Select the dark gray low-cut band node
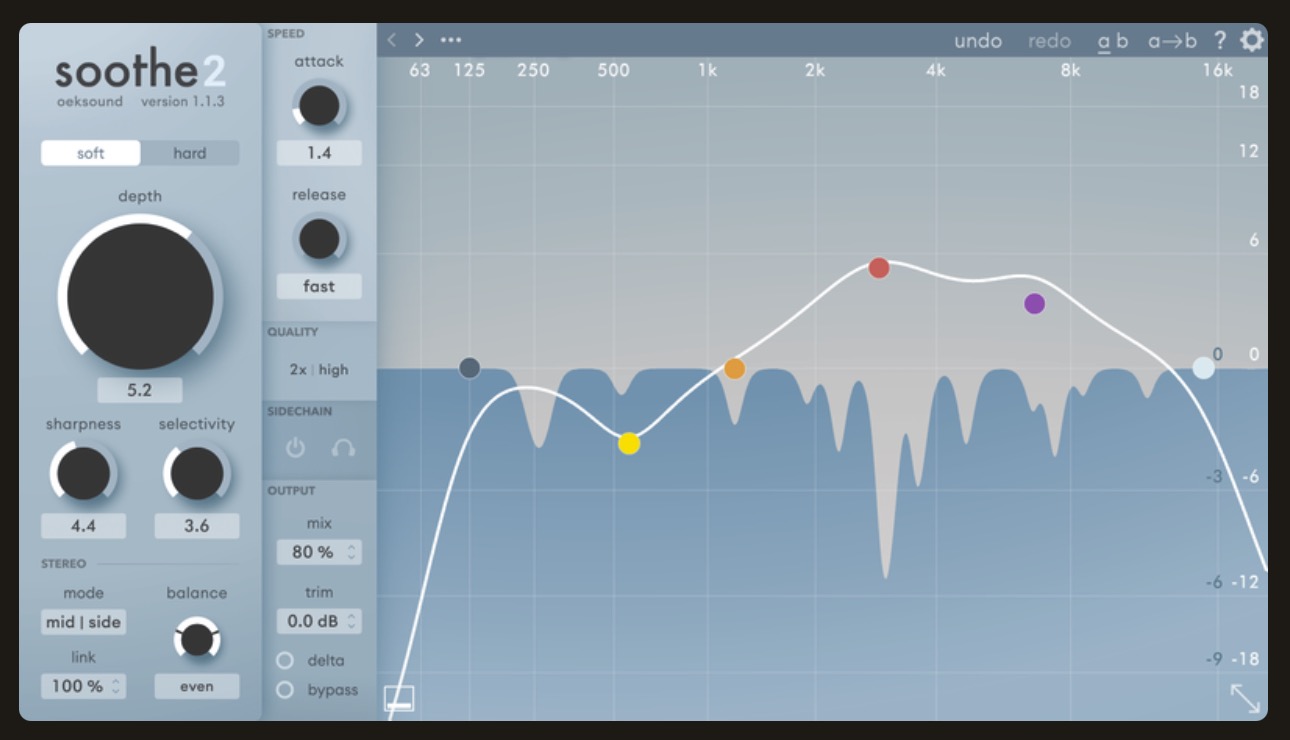The height and width of the screenshot is (740, 1290). (470, 368)
